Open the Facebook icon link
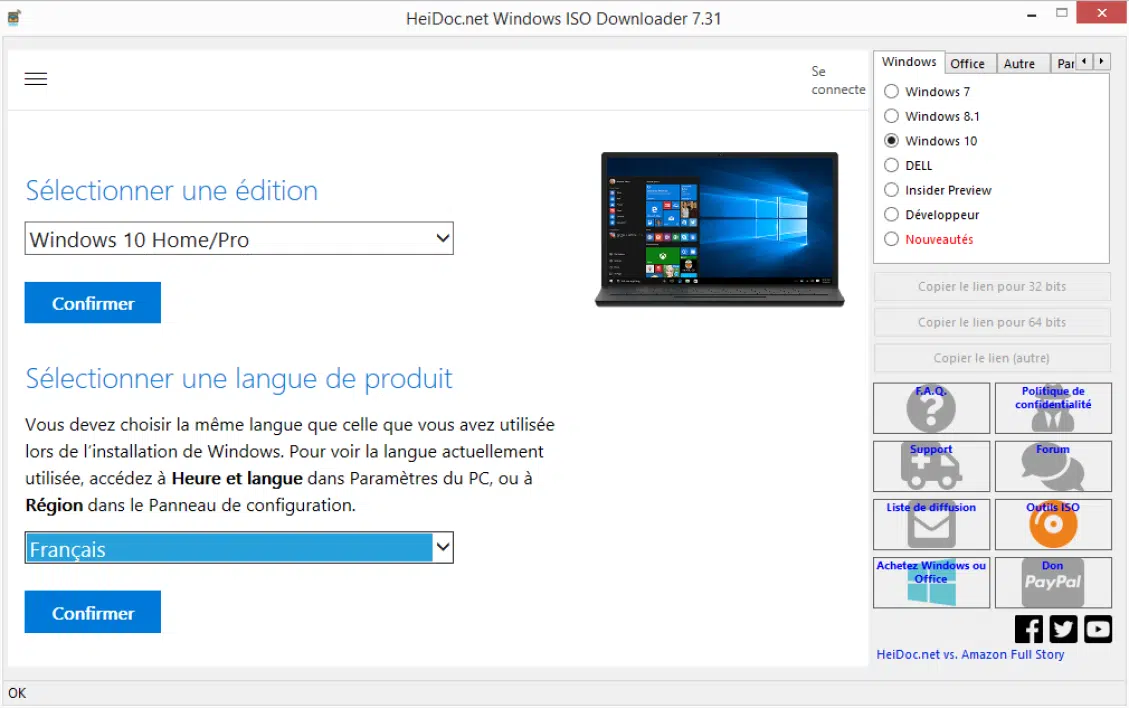The width and height of the screenshot is (1129, 708). (1028, 629)
